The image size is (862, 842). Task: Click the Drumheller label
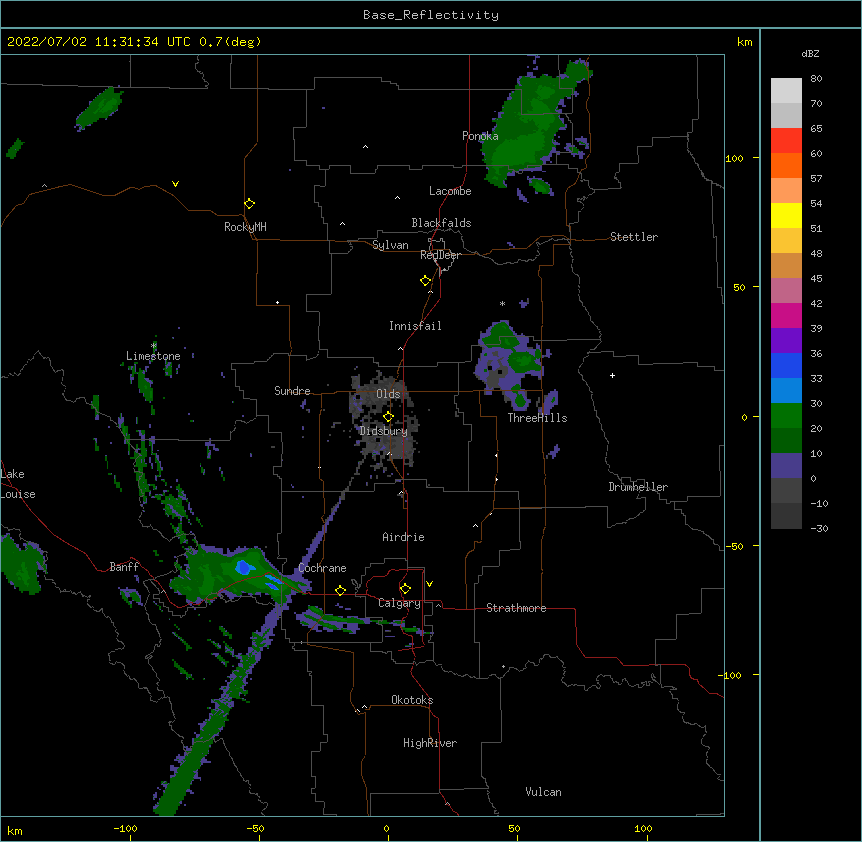(638, 487)
